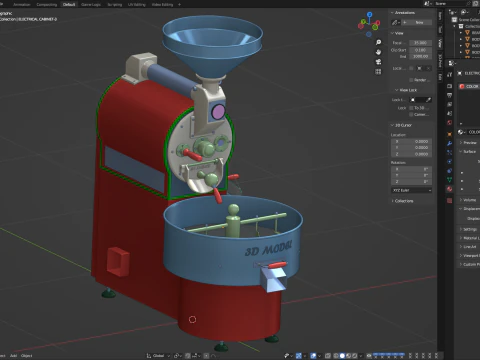Select rendered viewport shading icon
Image resolution: width=480 pixels, height=360 pixels.
pyautogui.click(x=355, y=356)
